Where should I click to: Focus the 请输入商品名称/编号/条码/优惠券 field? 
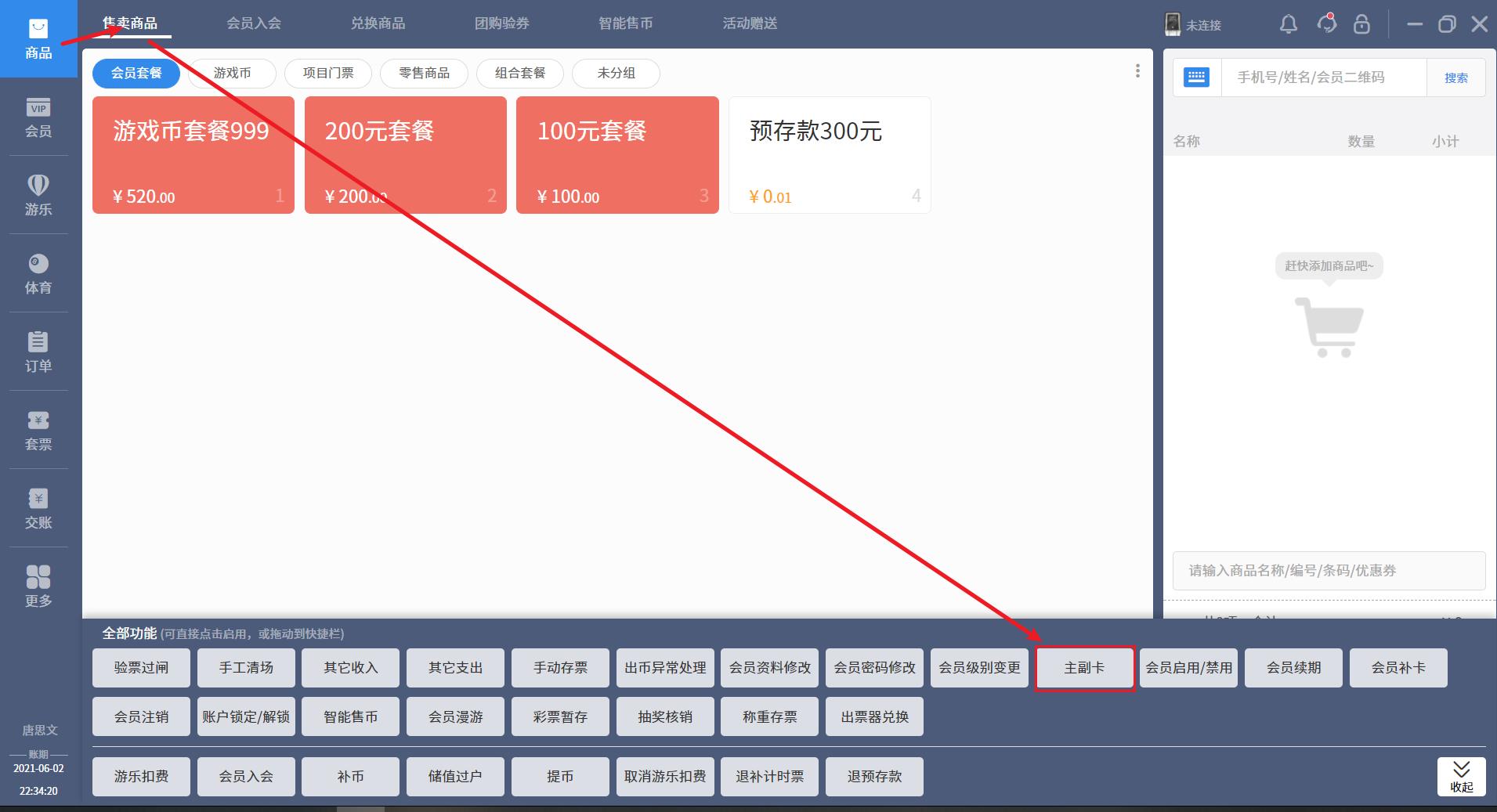click(x=1329, y=571)
